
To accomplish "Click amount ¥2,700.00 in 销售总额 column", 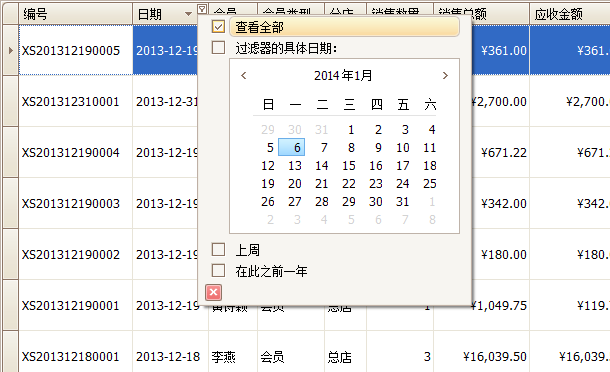I will tap(499, 102).
